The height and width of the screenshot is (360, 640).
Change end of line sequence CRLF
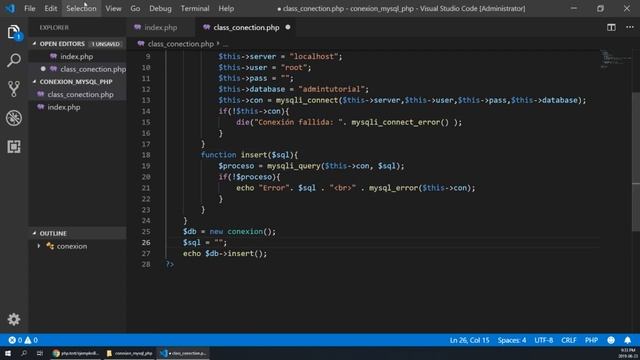coord(569,340)
